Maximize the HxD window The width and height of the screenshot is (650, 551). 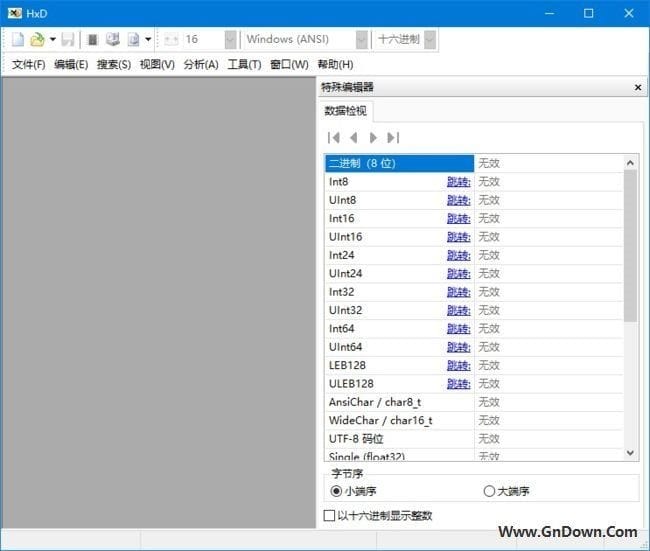click(x=589, y=13)
